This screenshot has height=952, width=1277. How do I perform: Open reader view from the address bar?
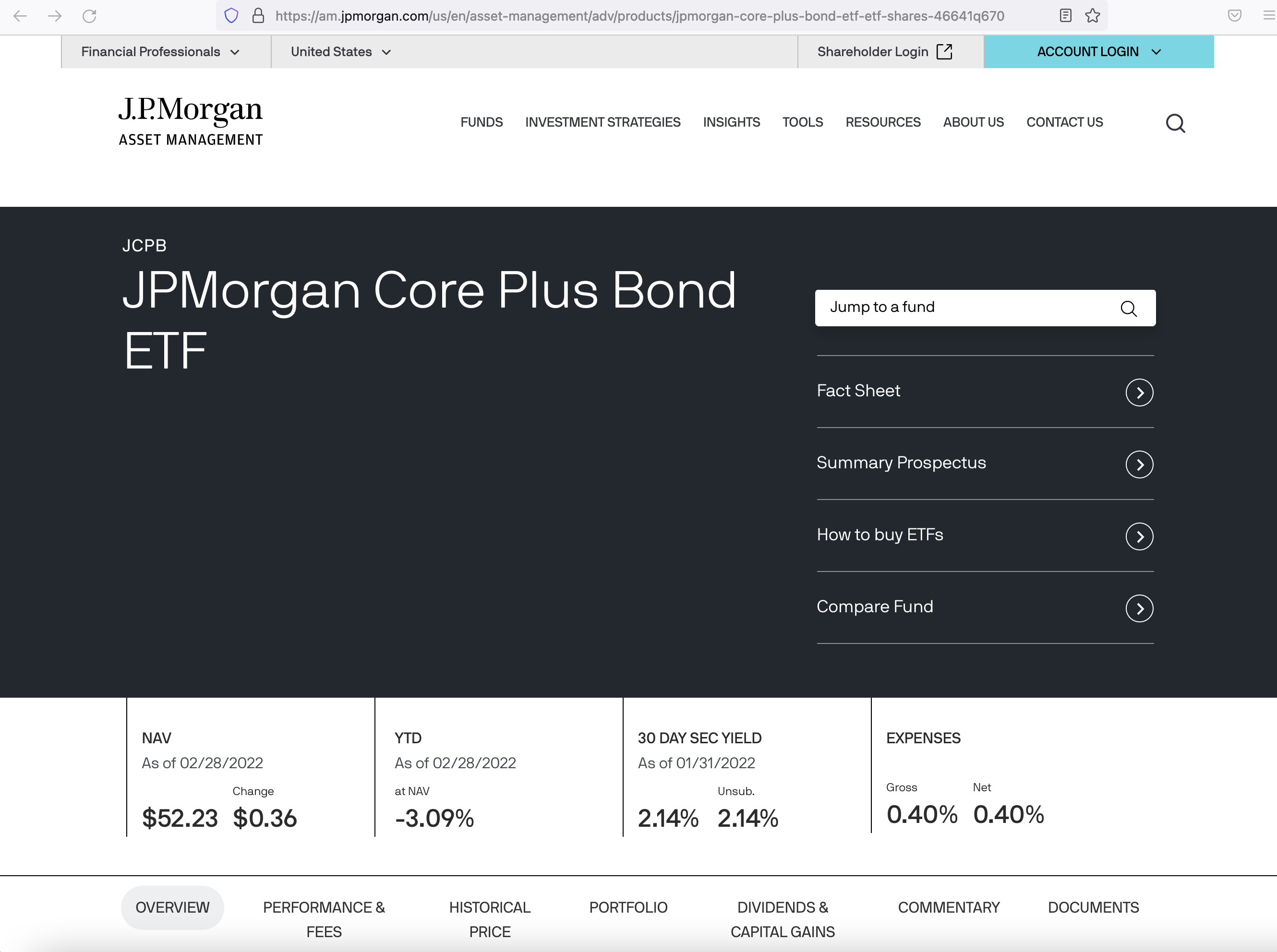[1065, 15]
